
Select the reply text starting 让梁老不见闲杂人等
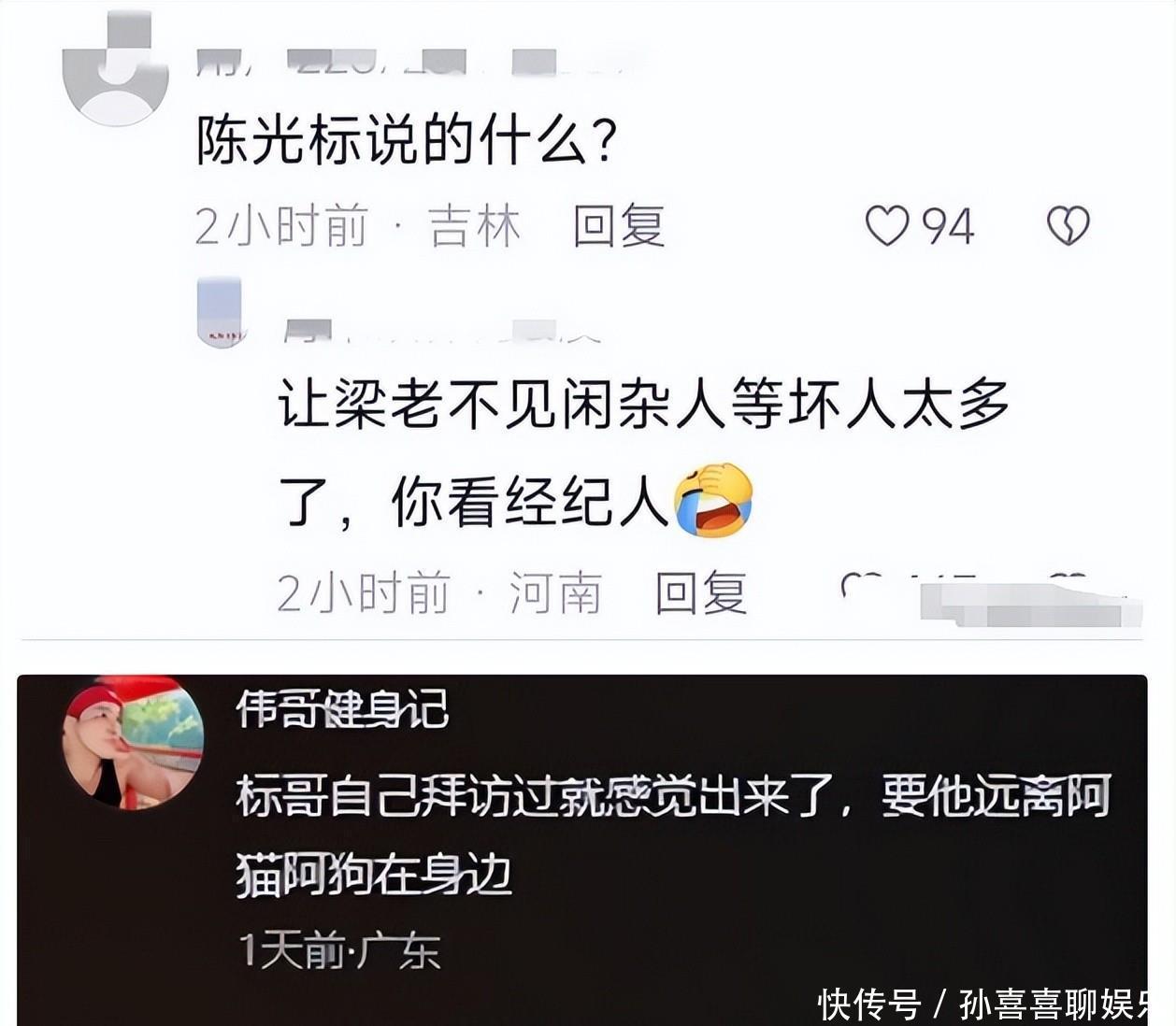coord(644,453)
